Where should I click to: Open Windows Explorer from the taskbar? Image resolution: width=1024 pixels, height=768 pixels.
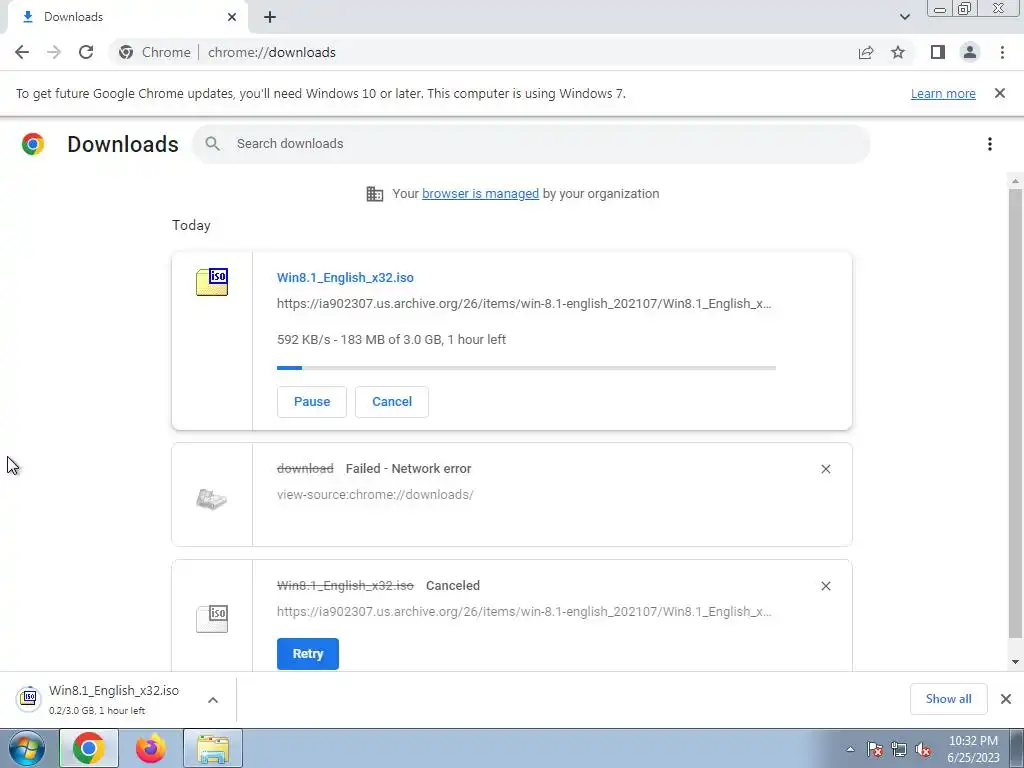pos(213,748)
